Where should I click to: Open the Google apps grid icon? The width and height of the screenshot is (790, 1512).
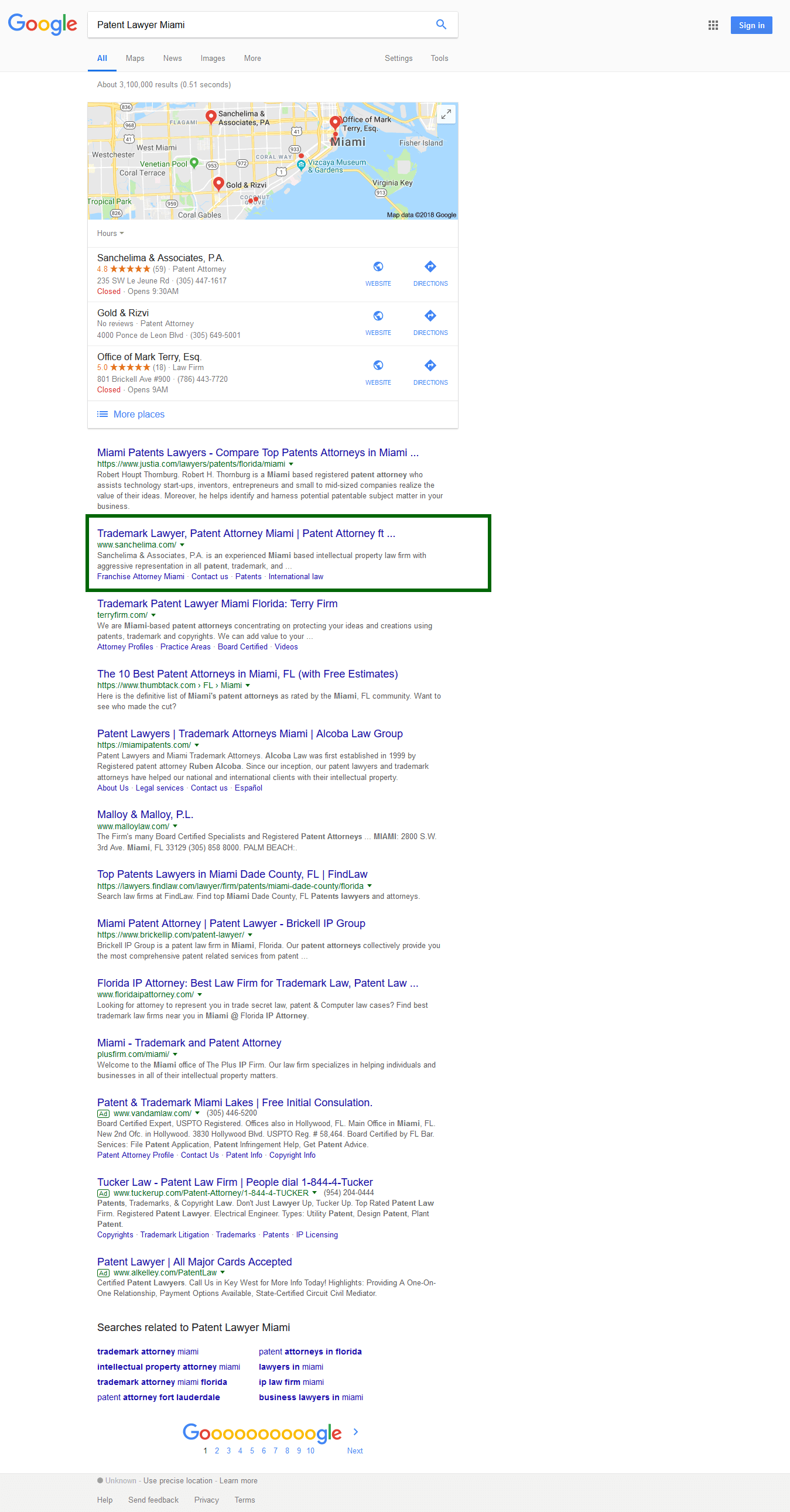[x=713, y=25]
